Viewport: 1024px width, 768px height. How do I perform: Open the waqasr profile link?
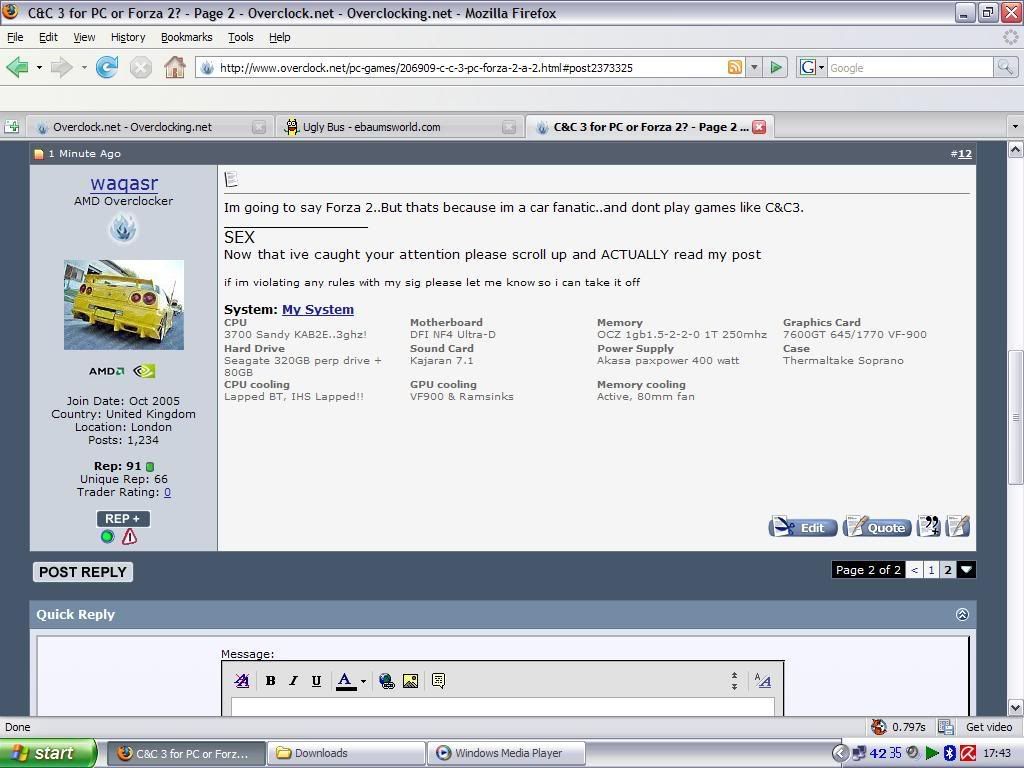[x=124, y=184]
